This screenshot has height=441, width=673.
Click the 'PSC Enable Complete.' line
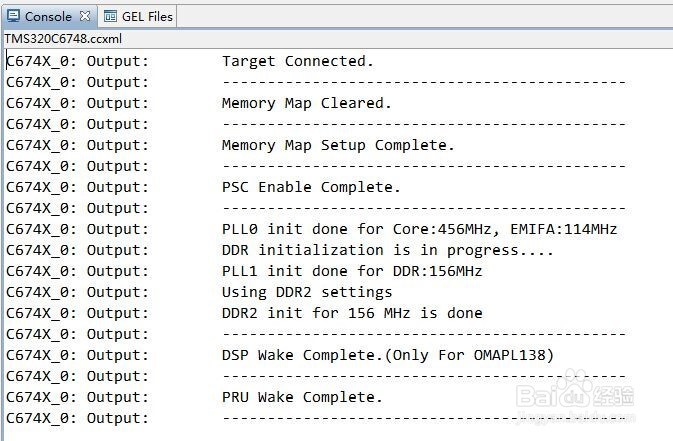point(310,187)
